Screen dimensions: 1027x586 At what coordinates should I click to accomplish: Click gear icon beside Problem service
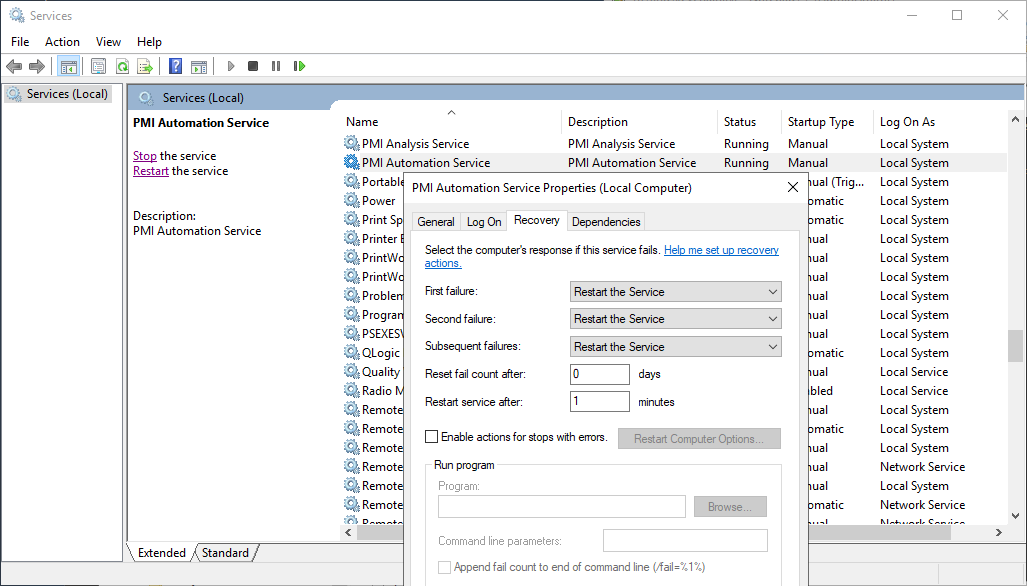tap(352, 295)
